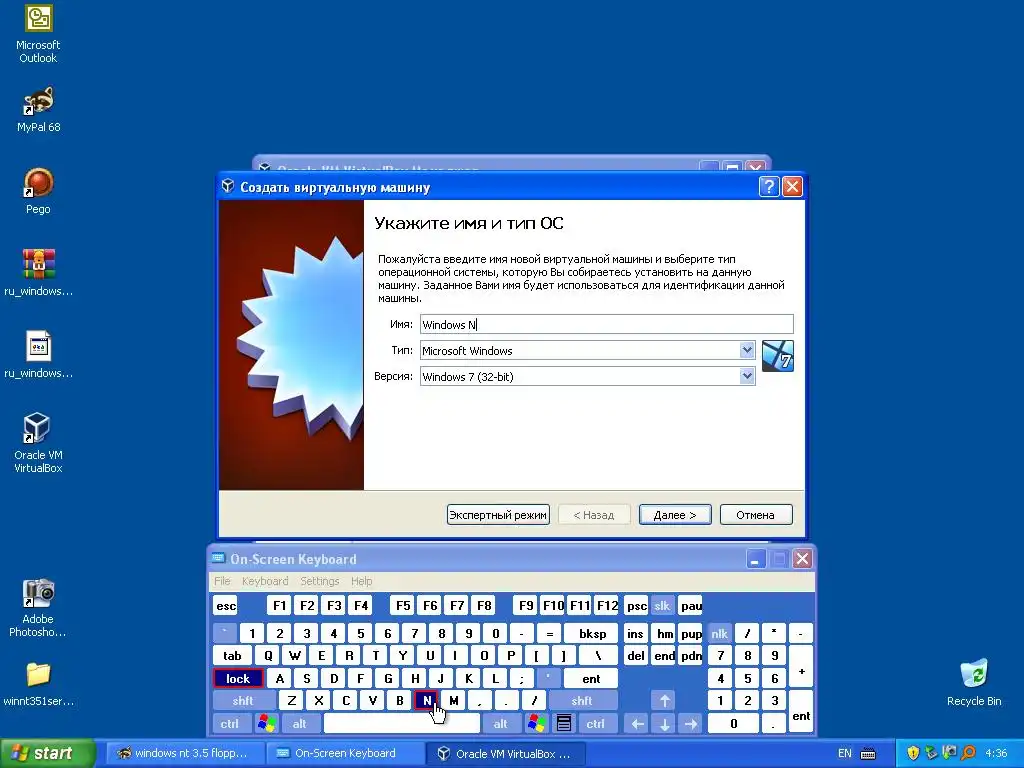Click the del key on keyboard

pyautogui.click(x=635, y=656)
